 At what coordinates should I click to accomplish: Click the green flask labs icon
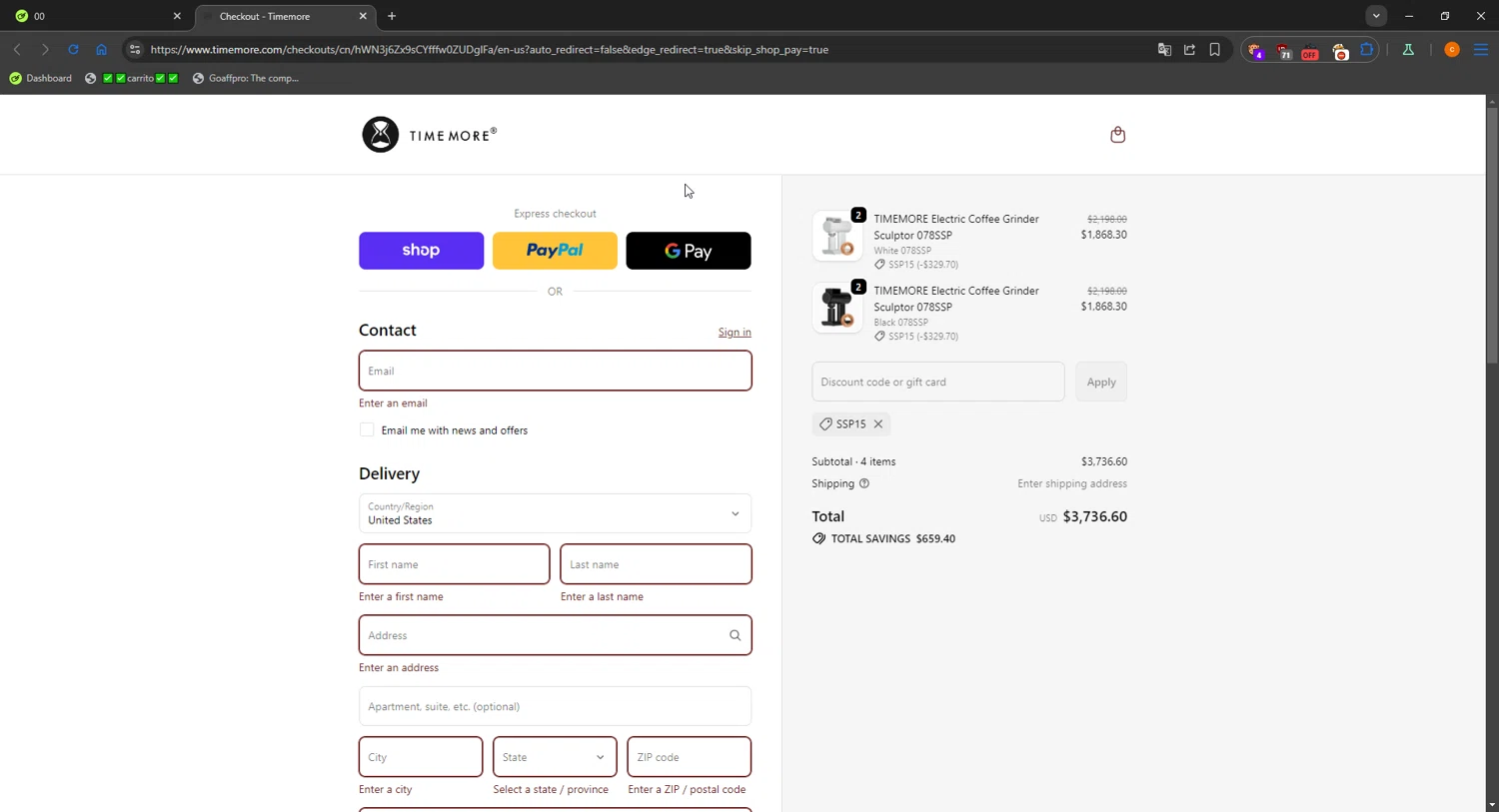point(1408,49)
